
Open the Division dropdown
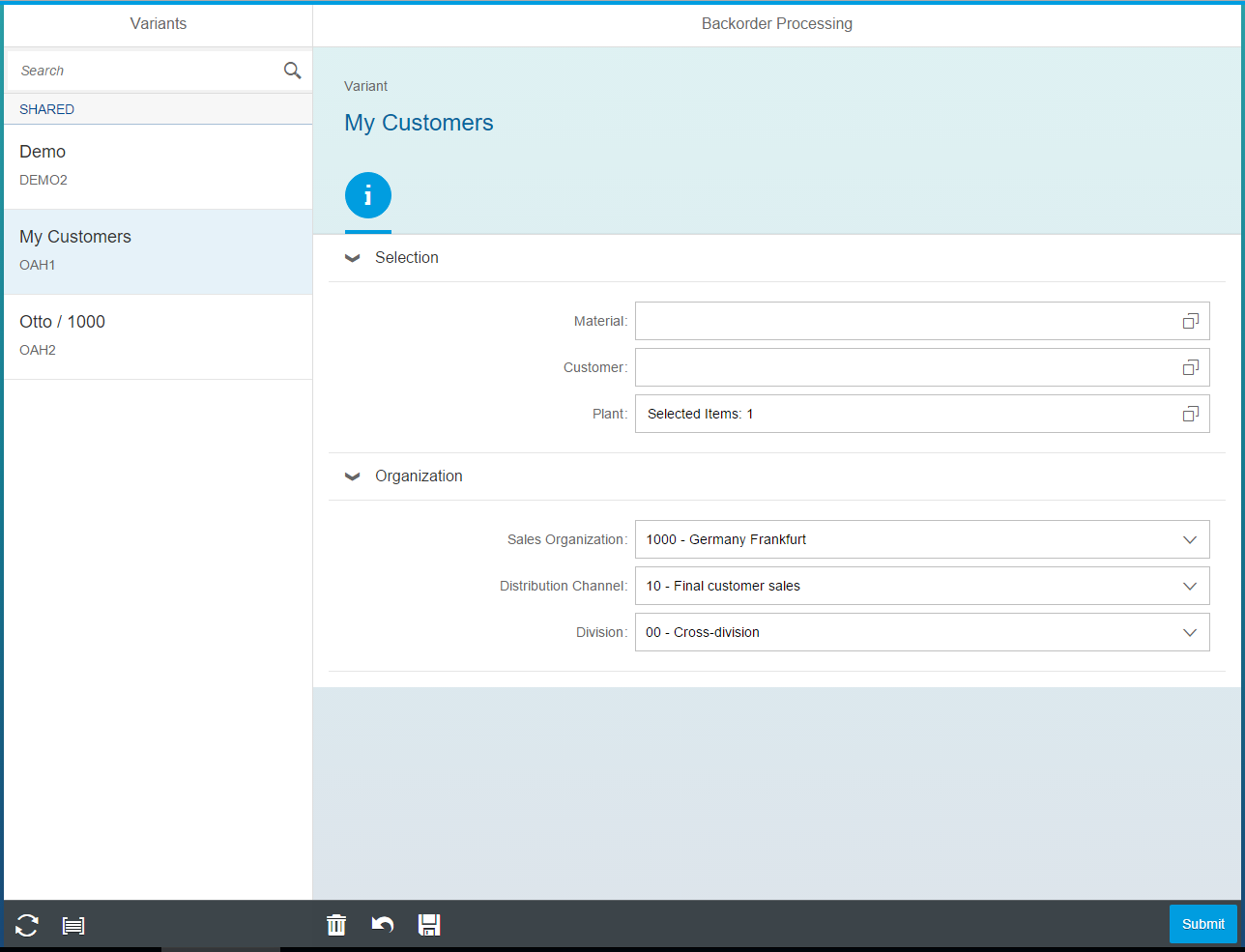[1189, 631]
